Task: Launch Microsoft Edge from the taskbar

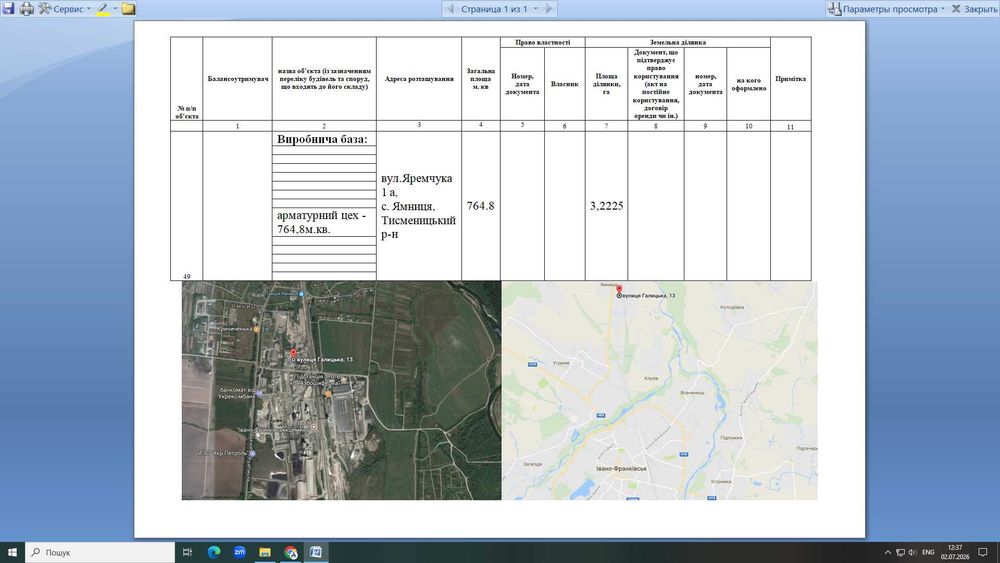Action: pyautogui.click(x=214, y=552)
